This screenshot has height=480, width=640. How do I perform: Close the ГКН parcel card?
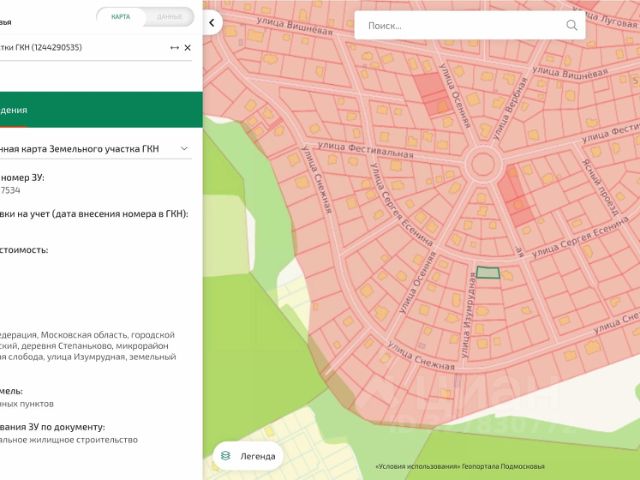187,47
